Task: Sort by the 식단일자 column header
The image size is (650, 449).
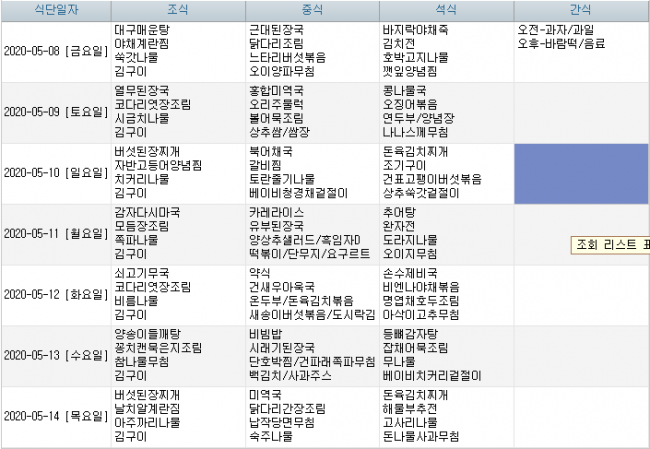Action: click(x=56, y=10)
